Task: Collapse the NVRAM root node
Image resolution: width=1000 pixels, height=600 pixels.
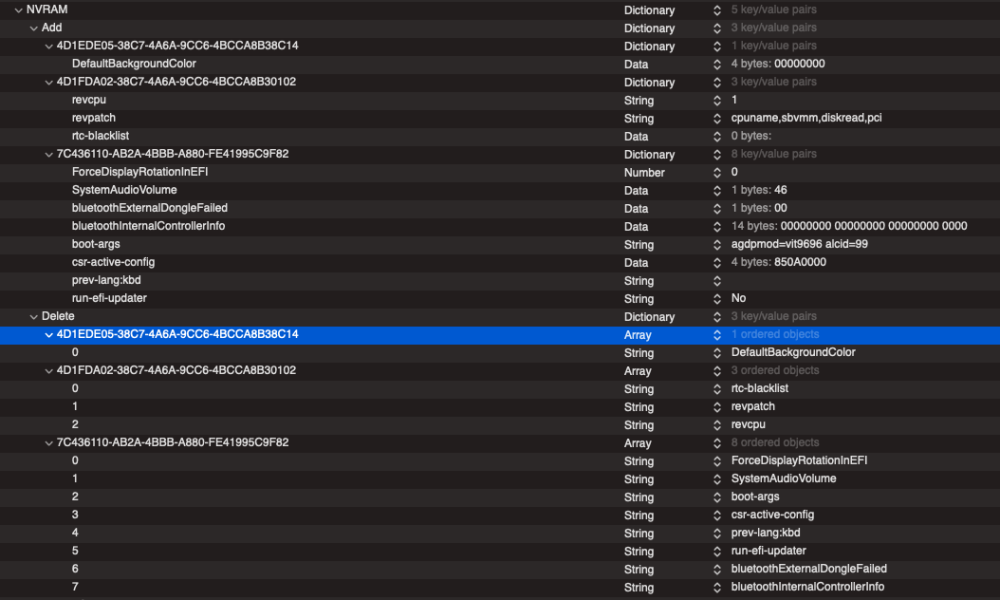Action: tap(18, 10)
